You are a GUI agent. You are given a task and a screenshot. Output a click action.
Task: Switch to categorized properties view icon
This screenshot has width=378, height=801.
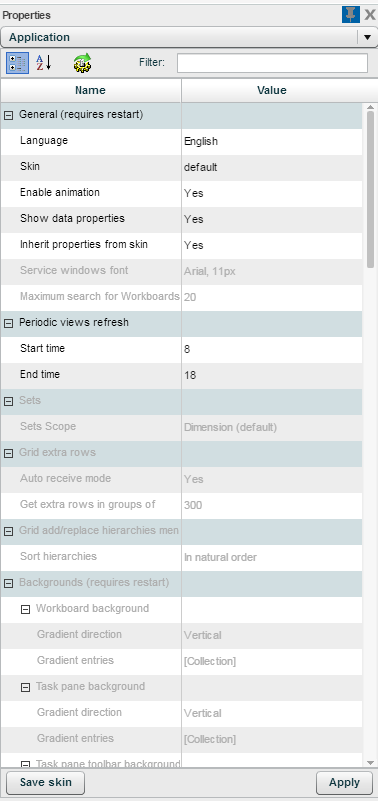(x=17, y=63)
